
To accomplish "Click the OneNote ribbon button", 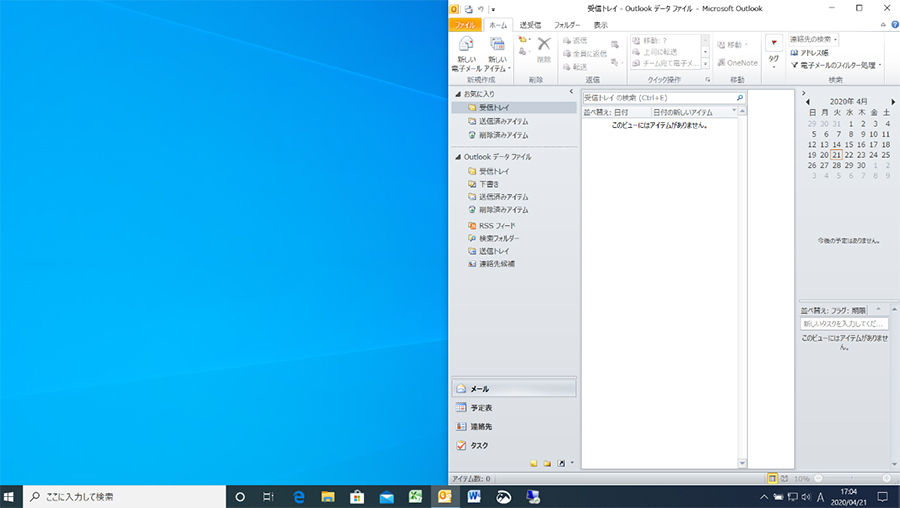I will (737, 63).
